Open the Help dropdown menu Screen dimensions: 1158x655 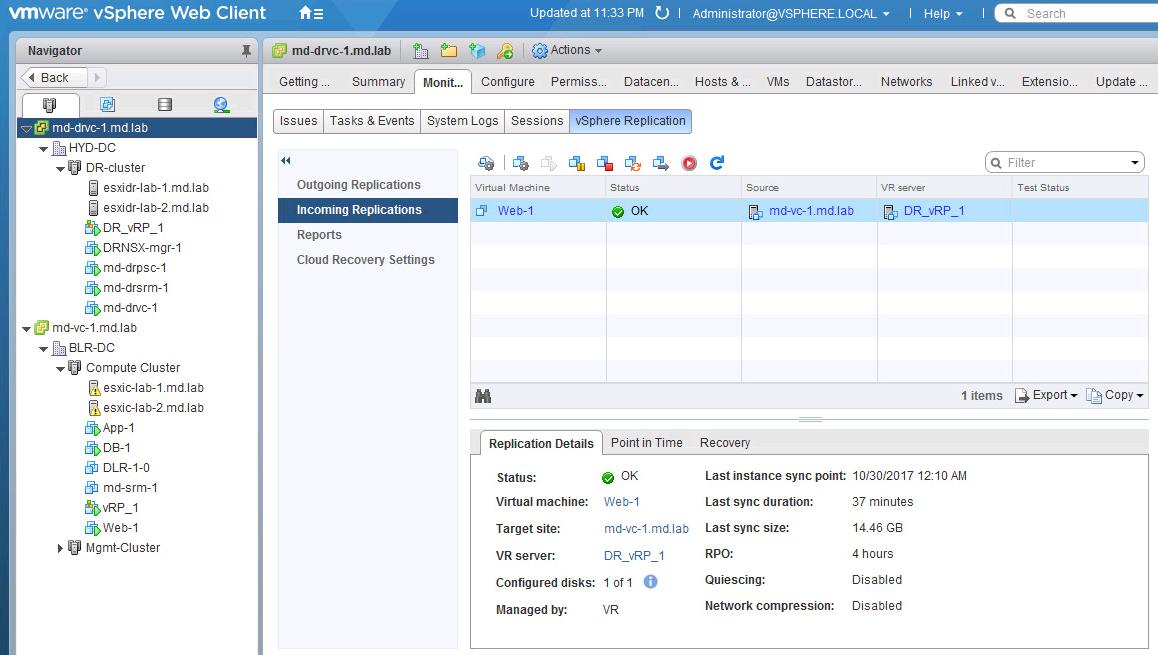943,13
